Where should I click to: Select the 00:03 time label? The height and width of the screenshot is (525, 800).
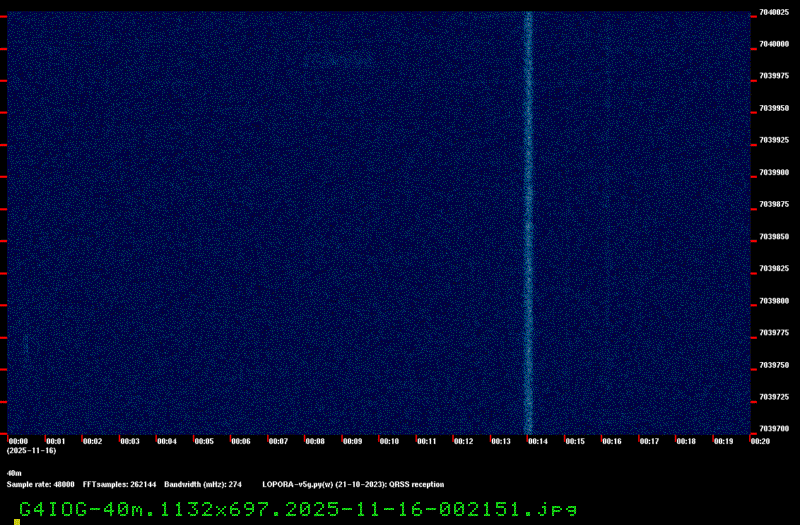coord(130,441)
